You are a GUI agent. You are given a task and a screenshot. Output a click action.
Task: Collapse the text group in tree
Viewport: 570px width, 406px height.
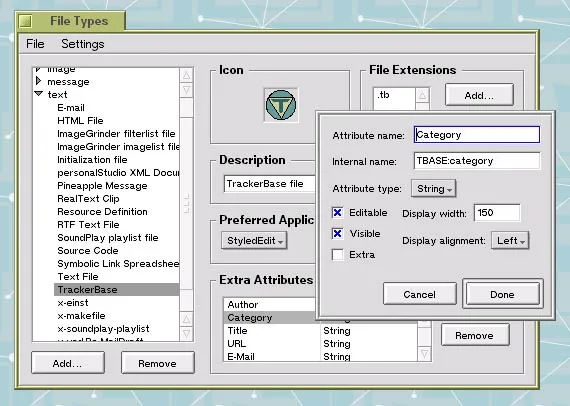pos(39,94)
